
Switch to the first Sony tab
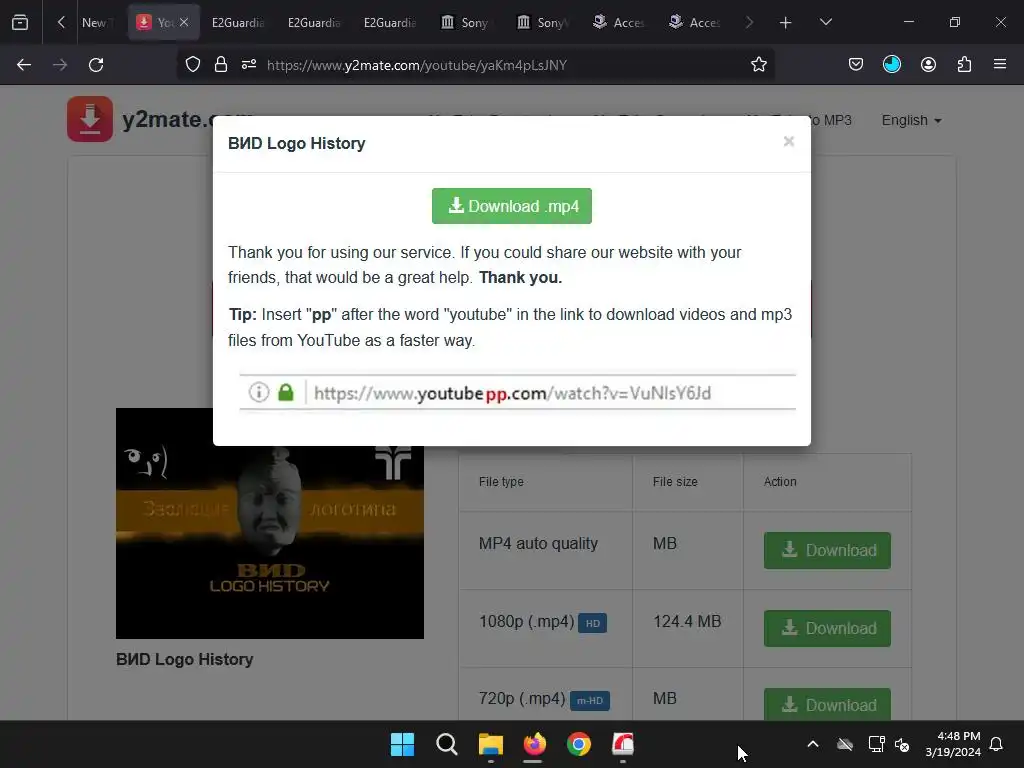(x=465, y=22)
